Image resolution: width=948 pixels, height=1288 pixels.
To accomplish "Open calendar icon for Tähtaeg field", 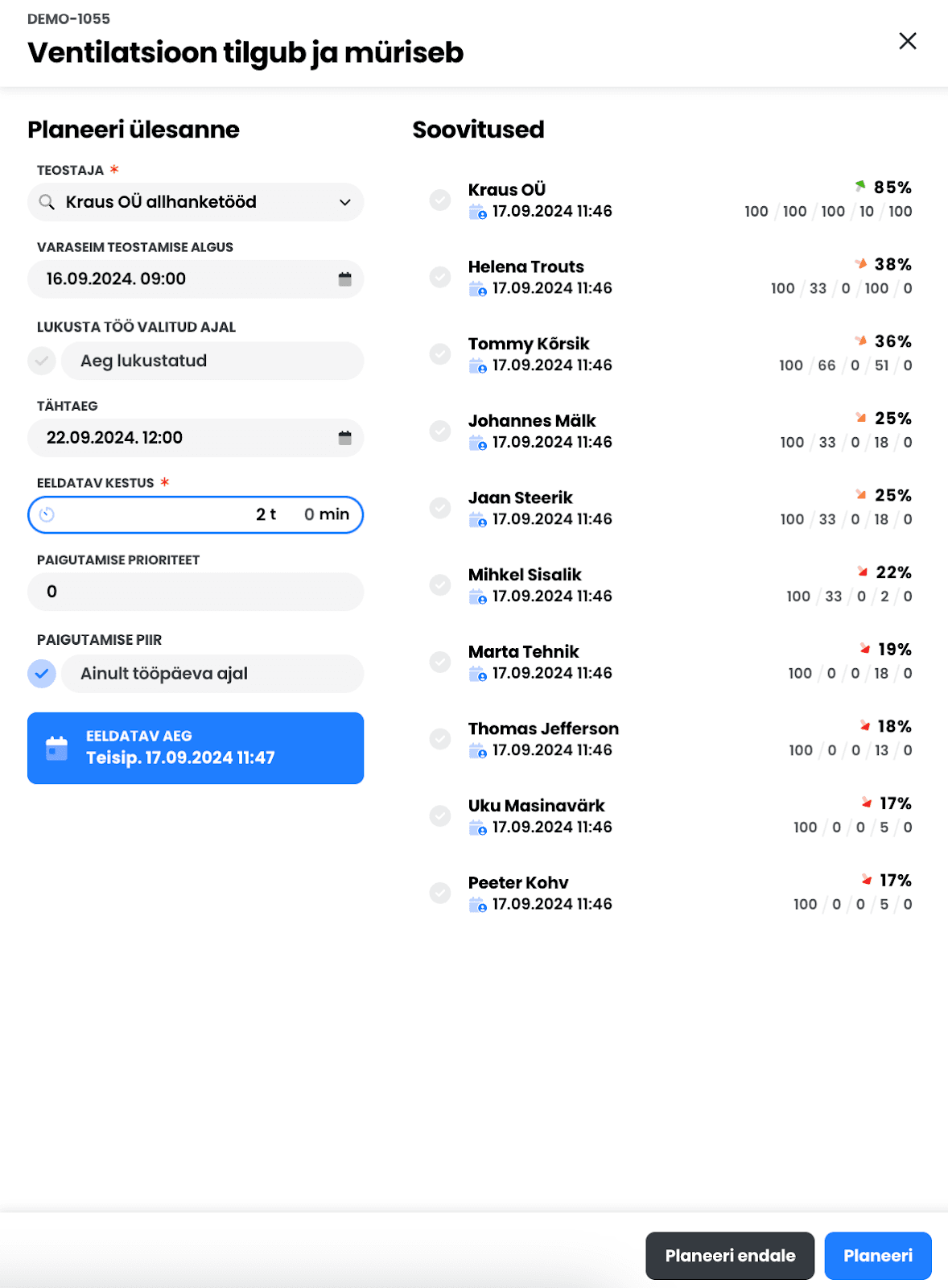I will [x=345, y=438].
